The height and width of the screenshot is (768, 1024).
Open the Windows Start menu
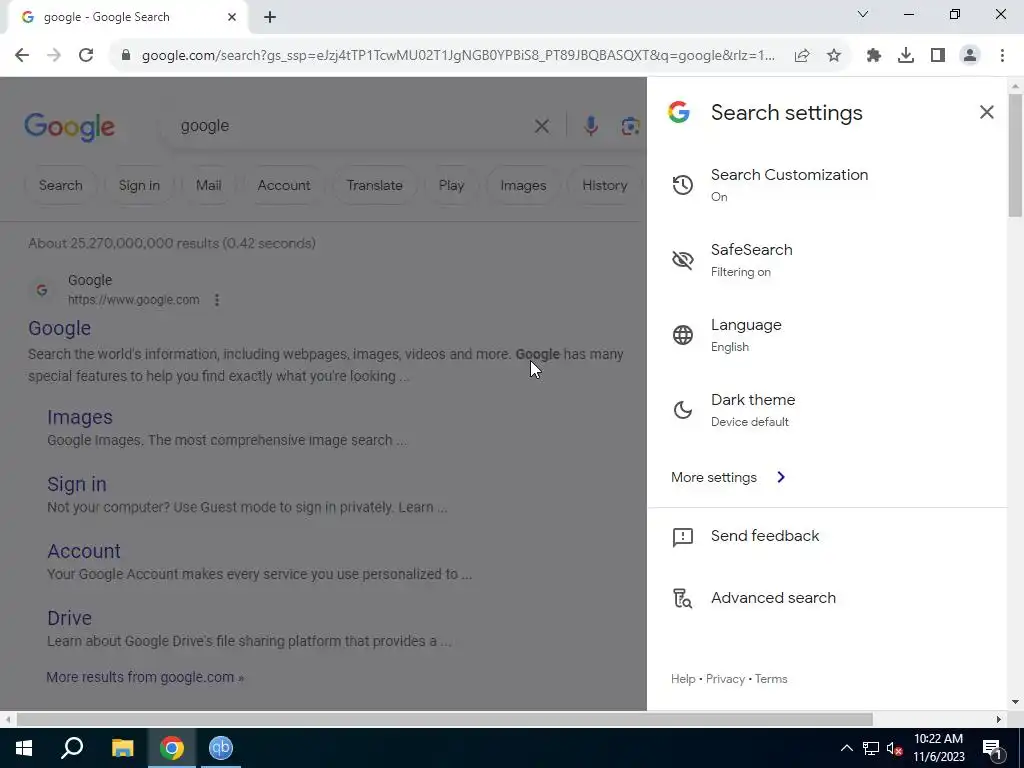click(x=24, y=748)
